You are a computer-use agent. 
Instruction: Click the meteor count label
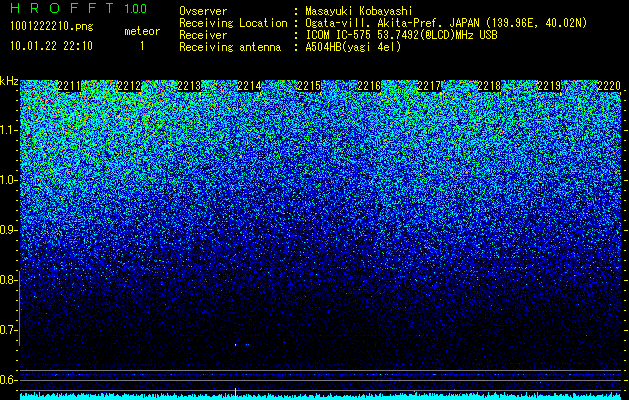pyautogui.click(x=142, y=31)
